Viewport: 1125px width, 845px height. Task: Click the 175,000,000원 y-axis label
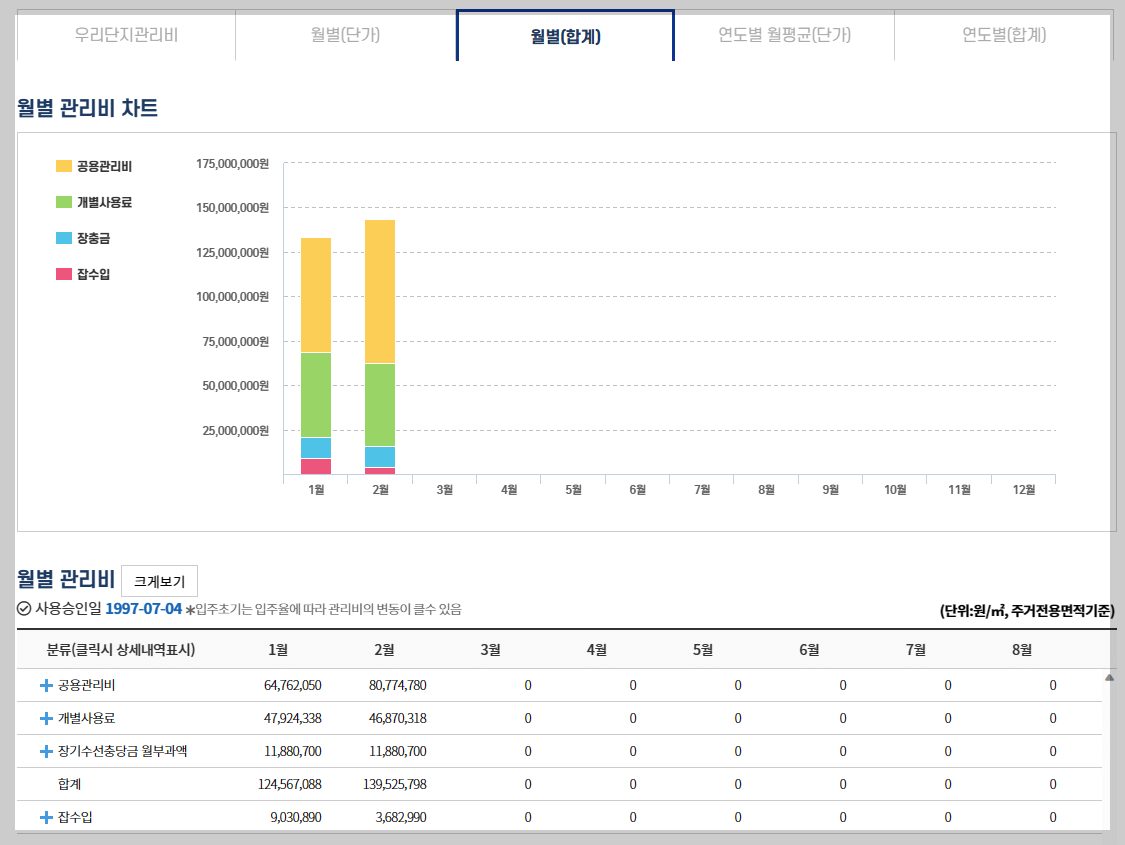(x=232, y=164)
